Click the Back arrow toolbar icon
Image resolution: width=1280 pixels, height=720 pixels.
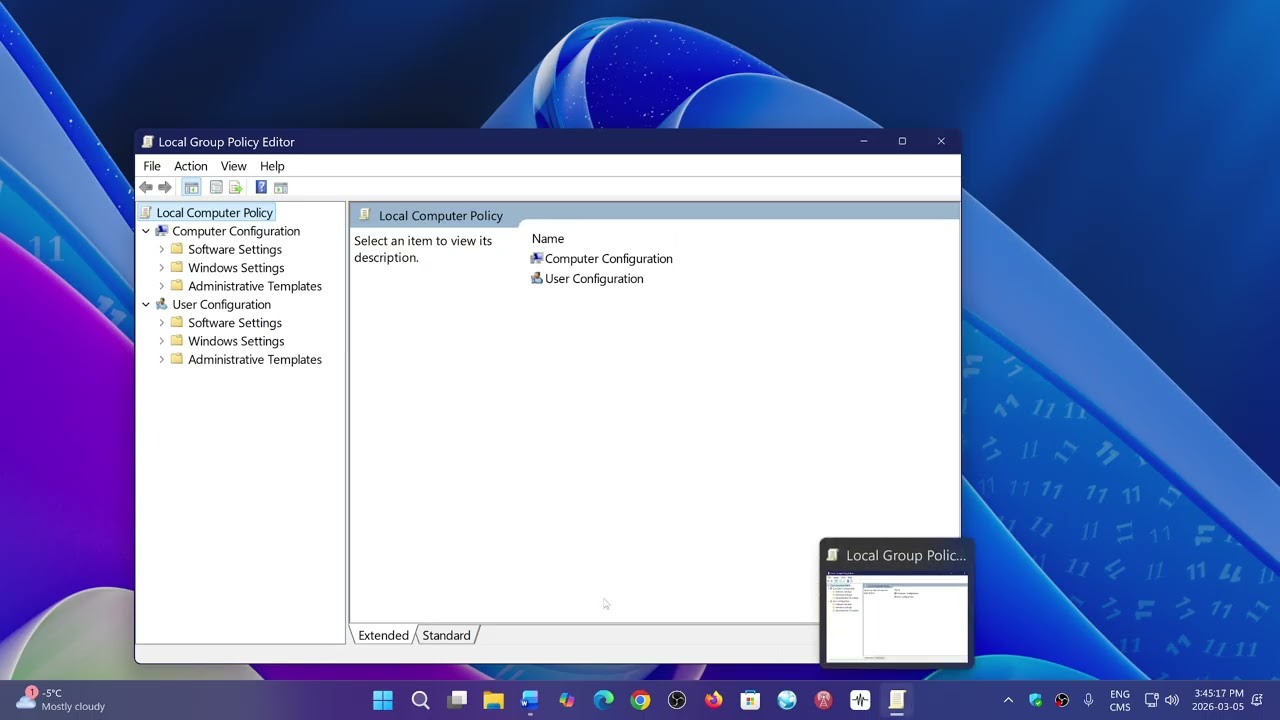pos(146,187)
